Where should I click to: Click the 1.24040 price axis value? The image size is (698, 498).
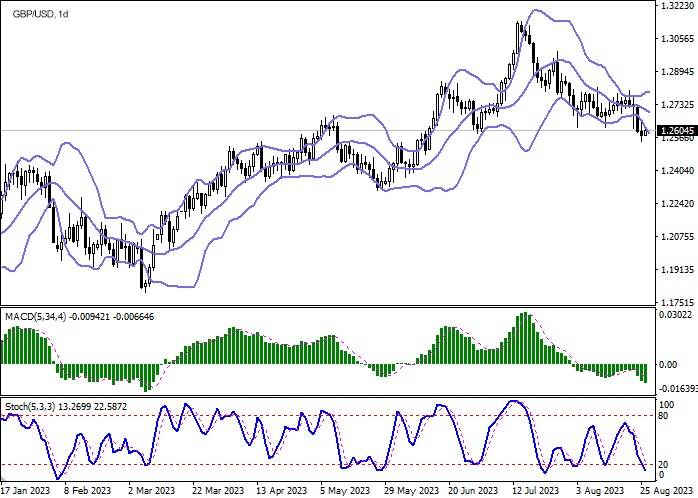(676, 170)
